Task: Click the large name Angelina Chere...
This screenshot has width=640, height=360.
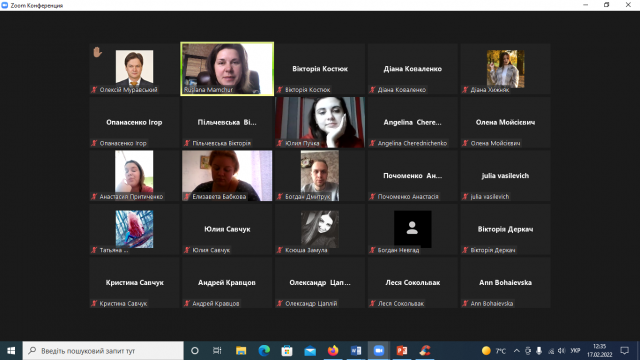Action: (412, 122)
